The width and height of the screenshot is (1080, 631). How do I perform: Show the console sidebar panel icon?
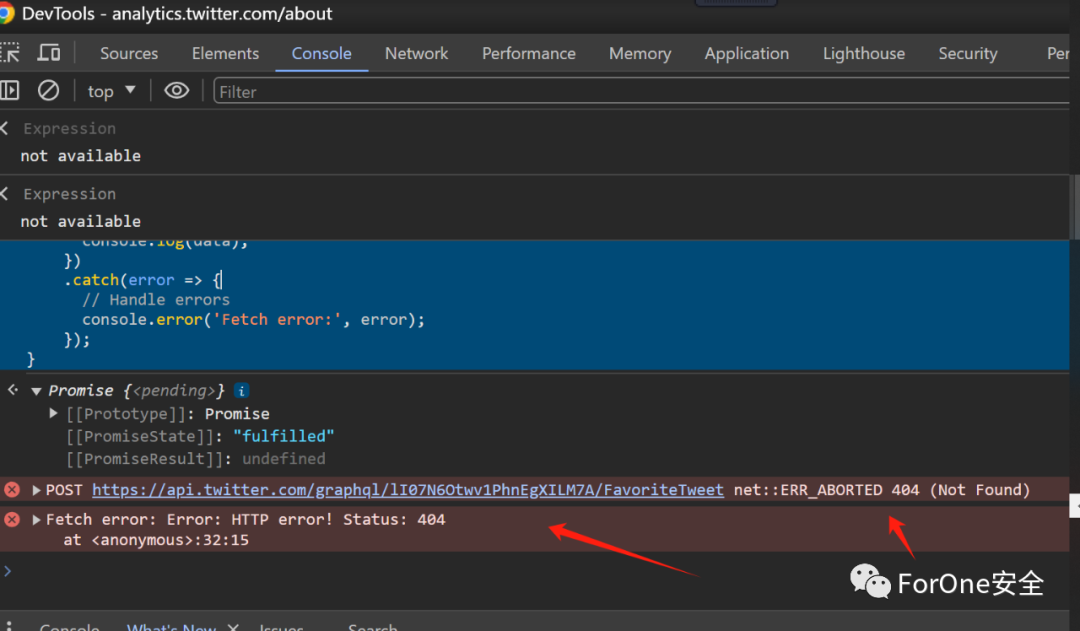[x=10, y=90]
